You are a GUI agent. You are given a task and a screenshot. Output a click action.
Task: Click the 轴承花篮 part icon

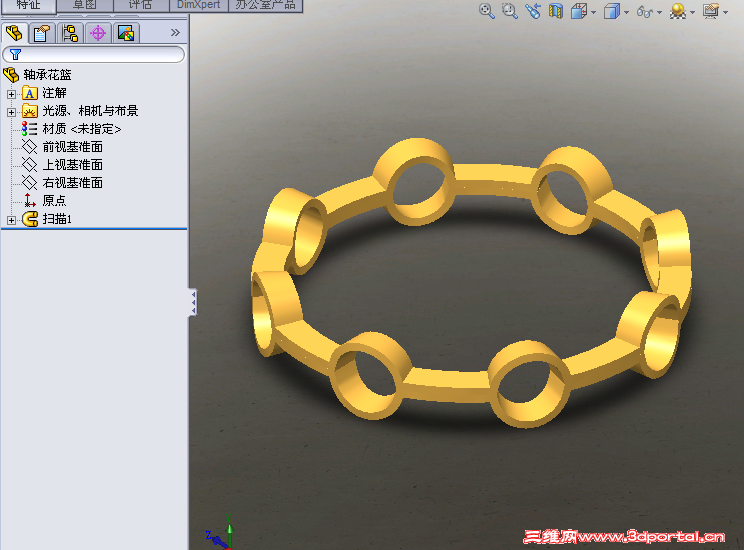pyautogui.click(x=11, y=75)
